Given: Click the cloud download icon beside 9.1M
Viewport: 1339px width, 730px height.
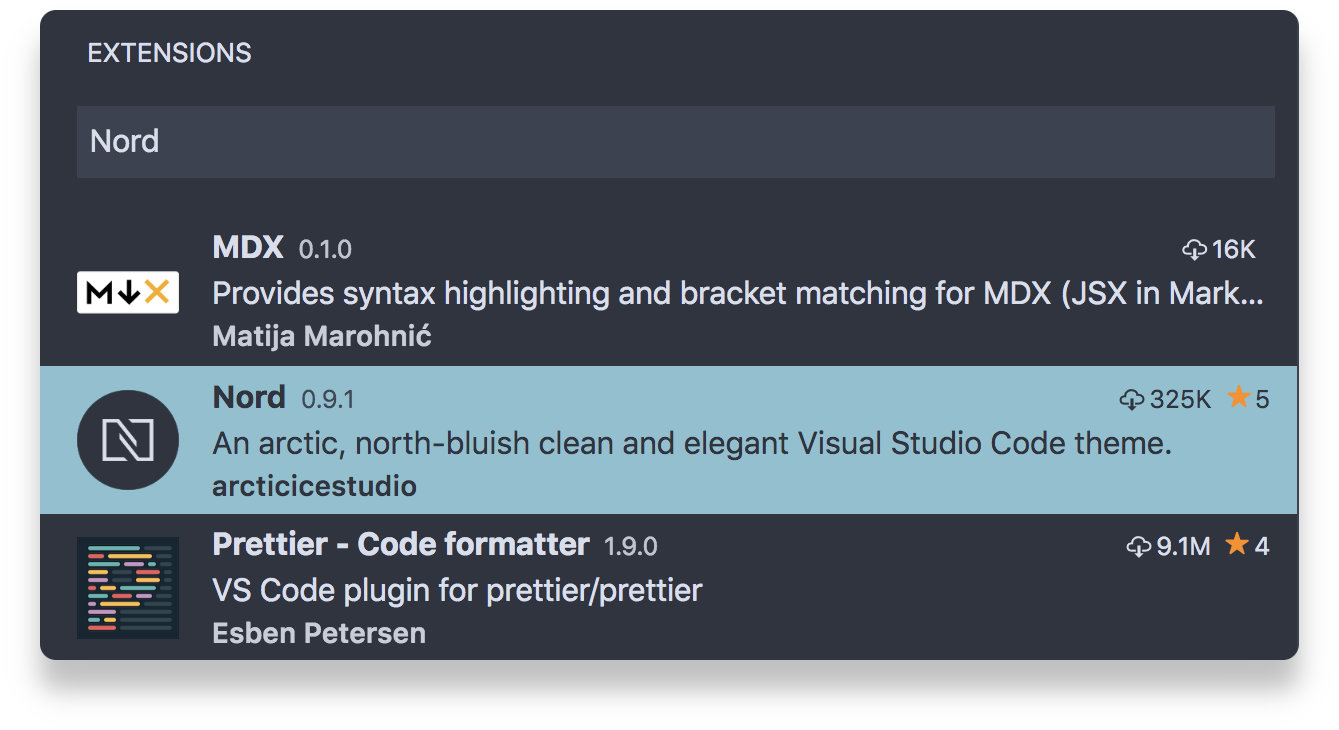Looking at the screenshot, I should click(1138, 547).
